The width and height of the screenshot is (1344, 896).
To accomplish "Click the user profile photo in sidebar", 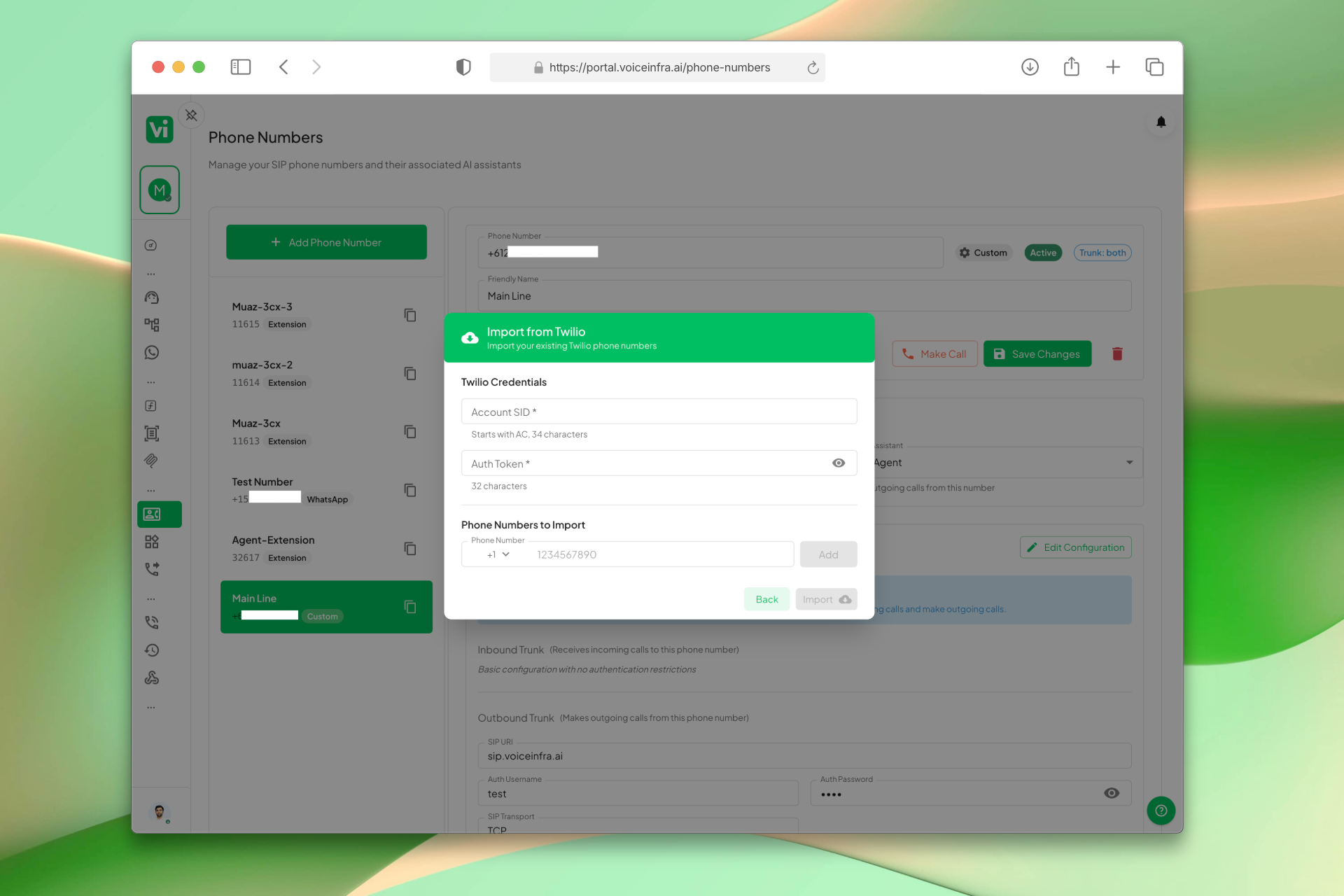I will tap(160, 812).
